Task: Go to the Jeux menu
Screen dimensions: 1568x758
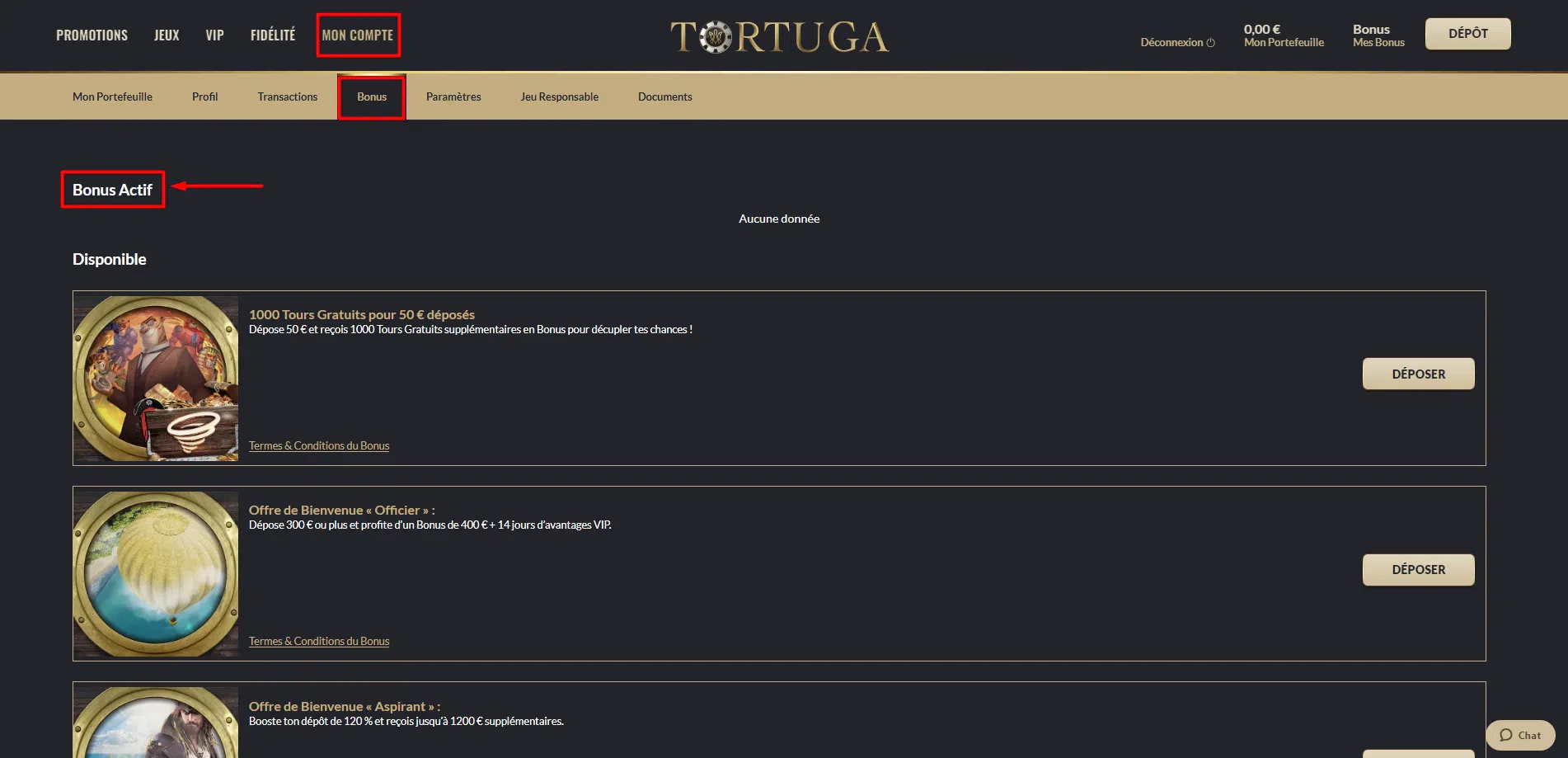Action: (x=167, y=35)
